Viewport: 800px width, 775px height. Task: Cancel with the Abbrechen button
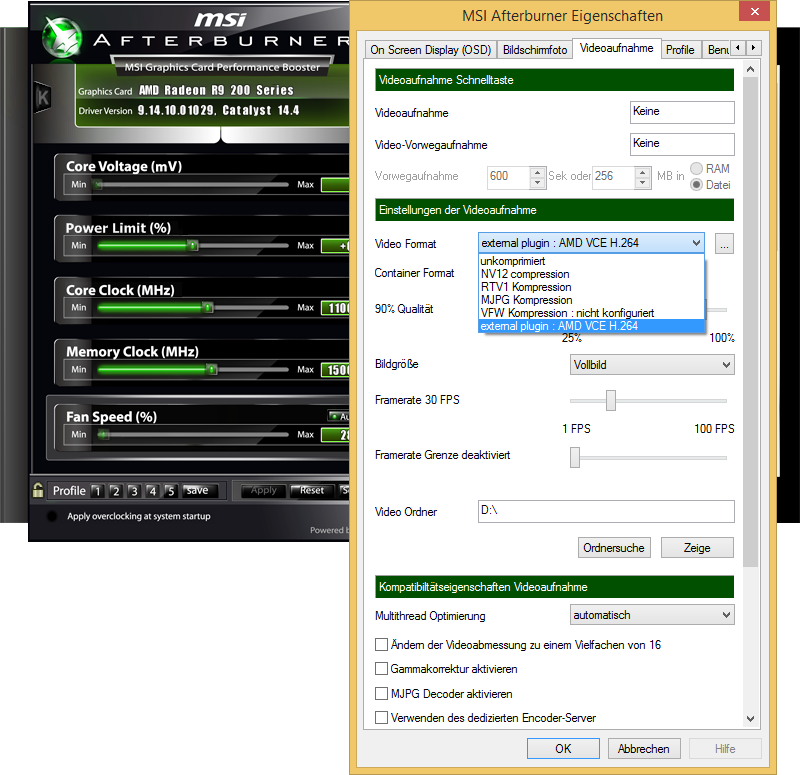pos(644,748)
